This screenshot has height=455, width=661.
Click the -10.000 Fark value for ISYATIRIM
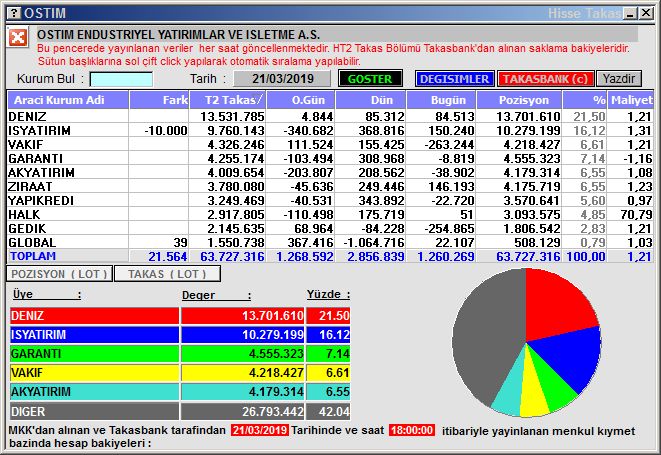coord(166,131)
